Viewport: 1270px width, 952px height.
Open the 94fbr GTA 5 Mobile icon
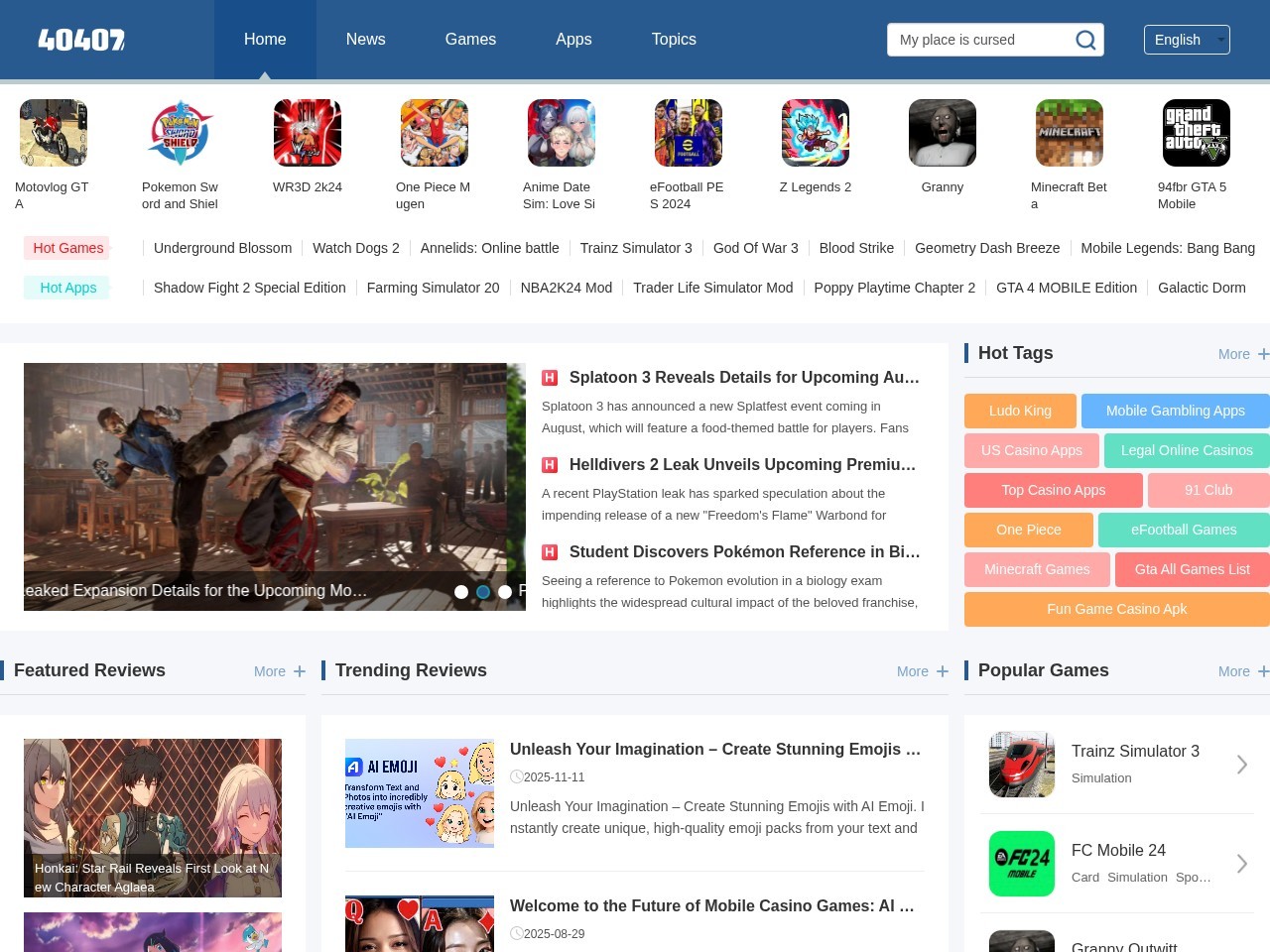pyautogui.click(x=1197, y=133)
